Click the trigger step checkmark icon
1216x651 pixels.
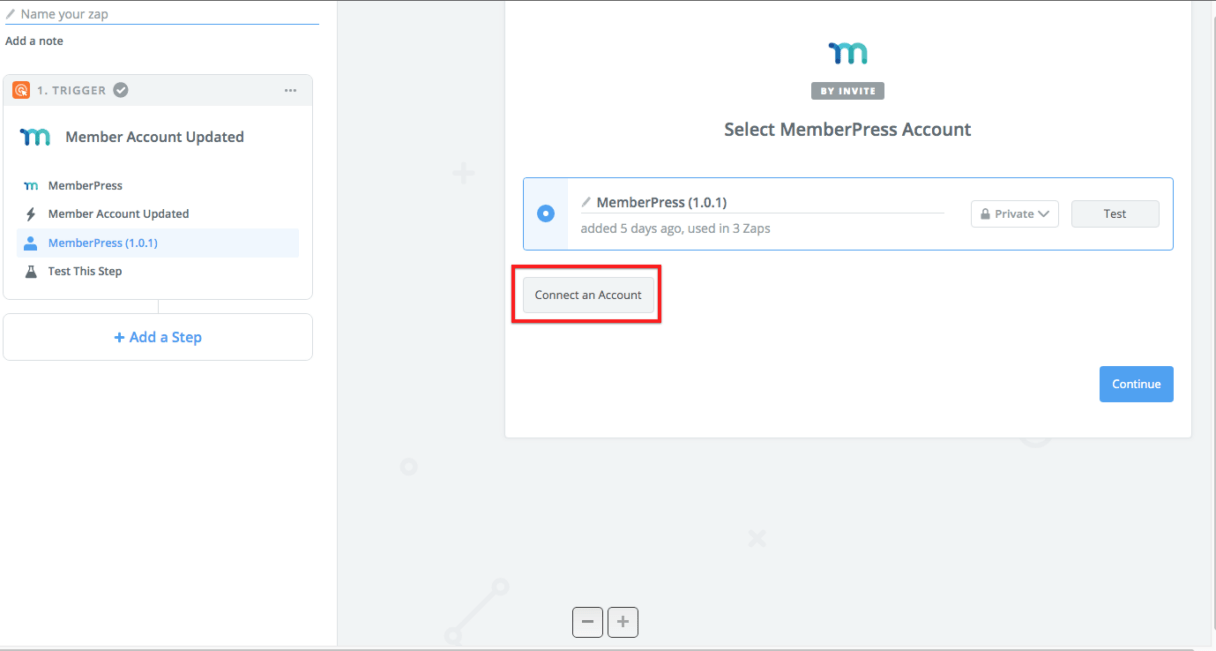120,90
